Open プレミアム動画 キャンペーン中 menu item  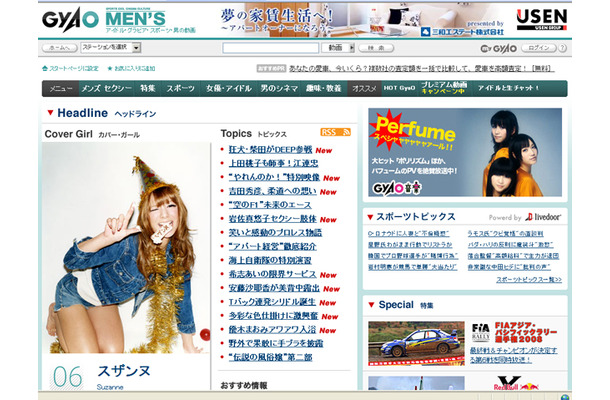(444, 88)
